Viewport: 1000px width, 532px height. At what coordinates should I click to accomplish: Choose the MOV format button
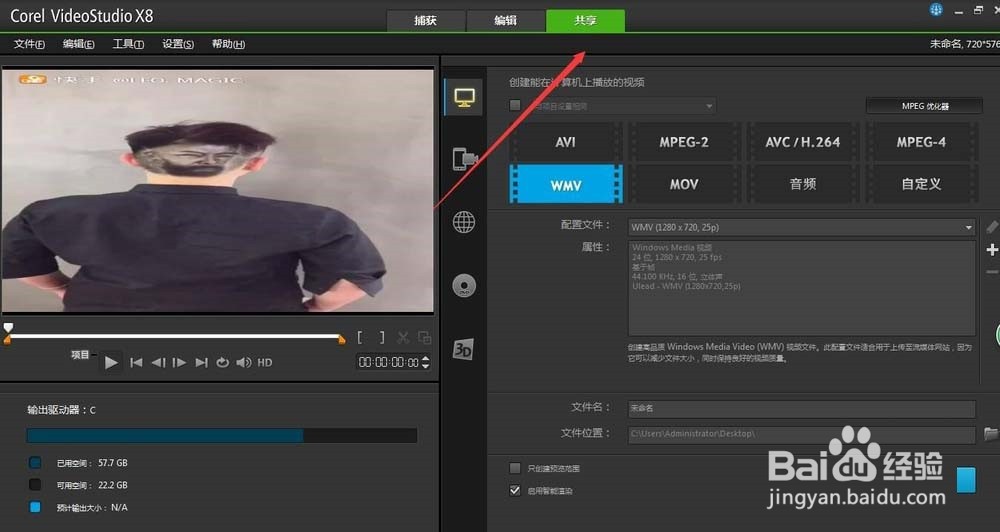pos(684,184)
